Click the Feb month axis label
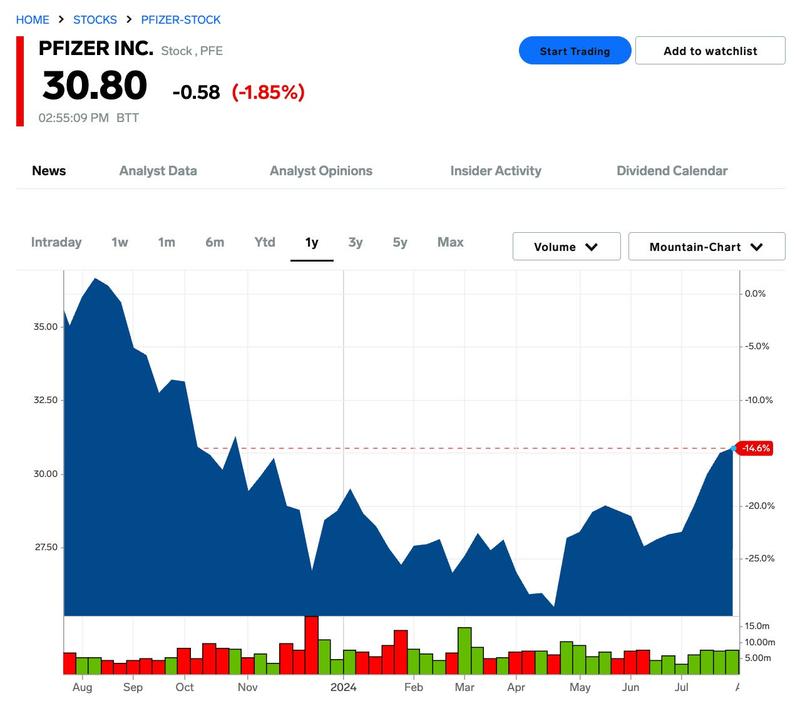 pyautogui.click(x=413, y=687)
